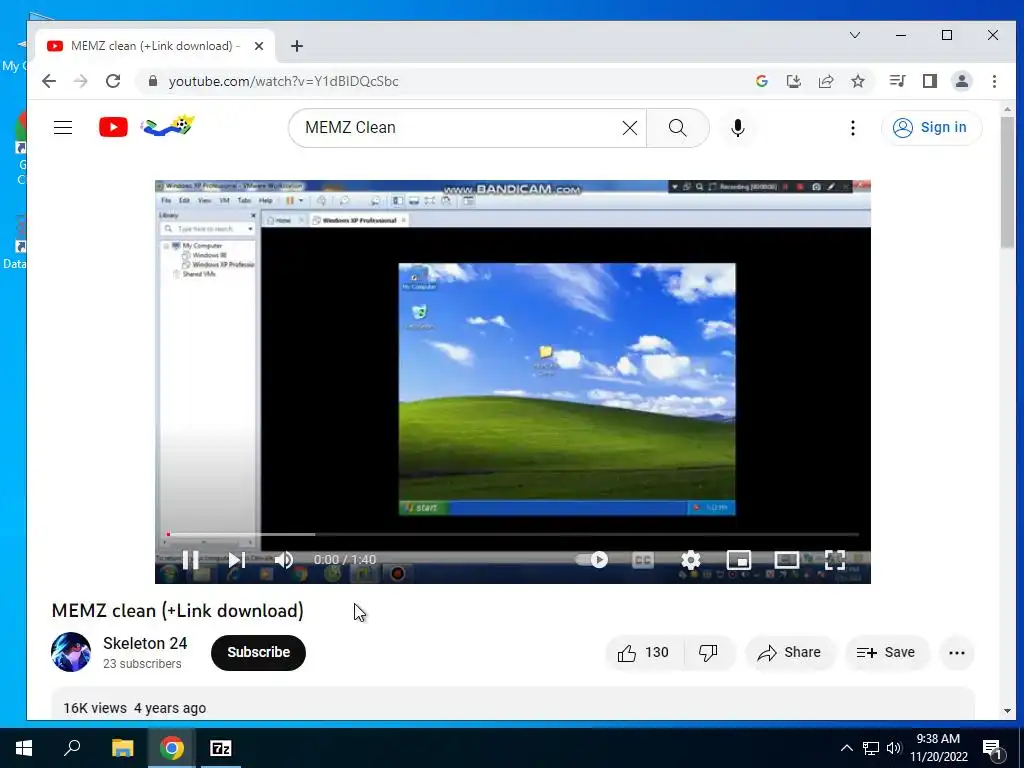
Task: Run the search with magnifier button
Action: [678, 128]
